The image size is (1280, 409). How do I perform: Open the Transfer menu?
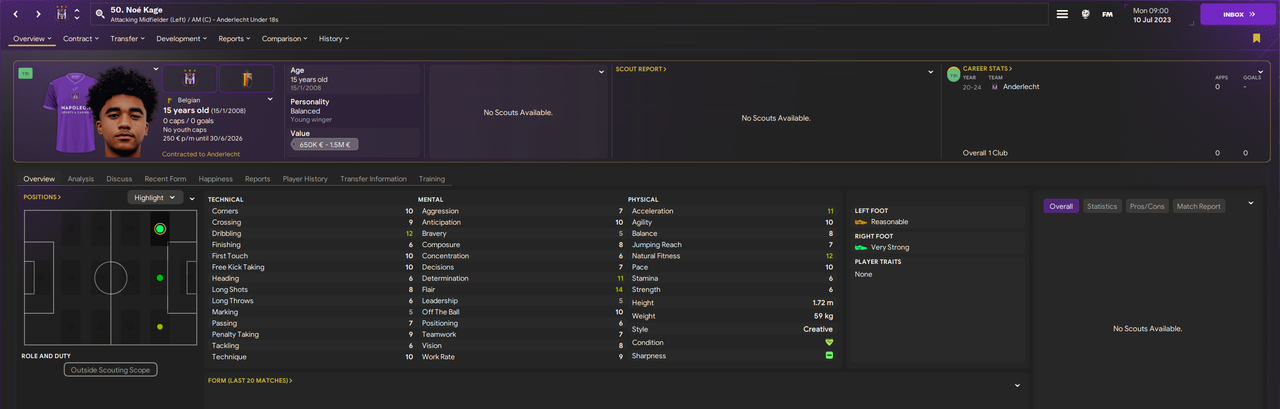tap(127, 38)
